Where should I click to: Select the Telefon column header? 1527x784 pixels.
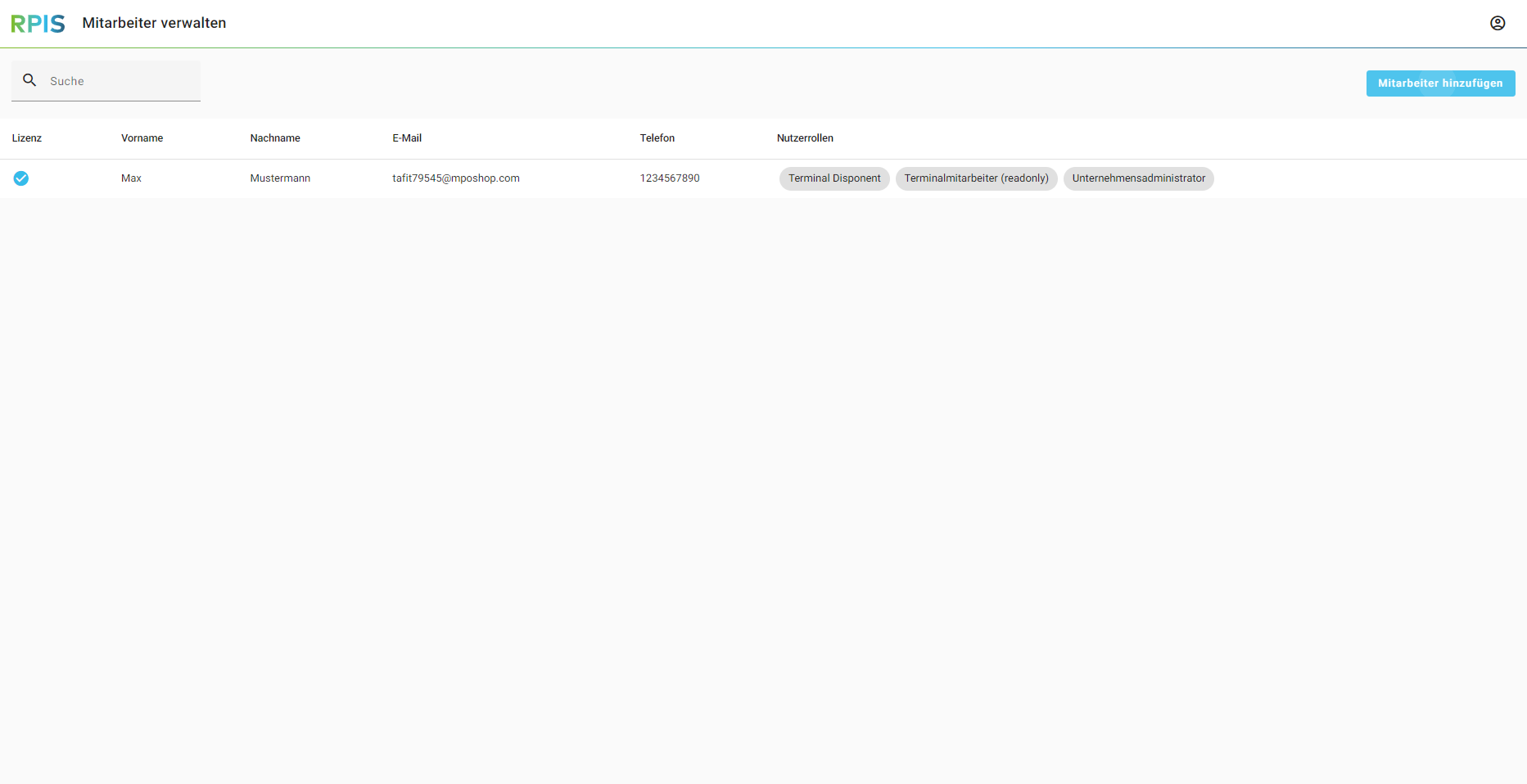[x=657, y=138]
